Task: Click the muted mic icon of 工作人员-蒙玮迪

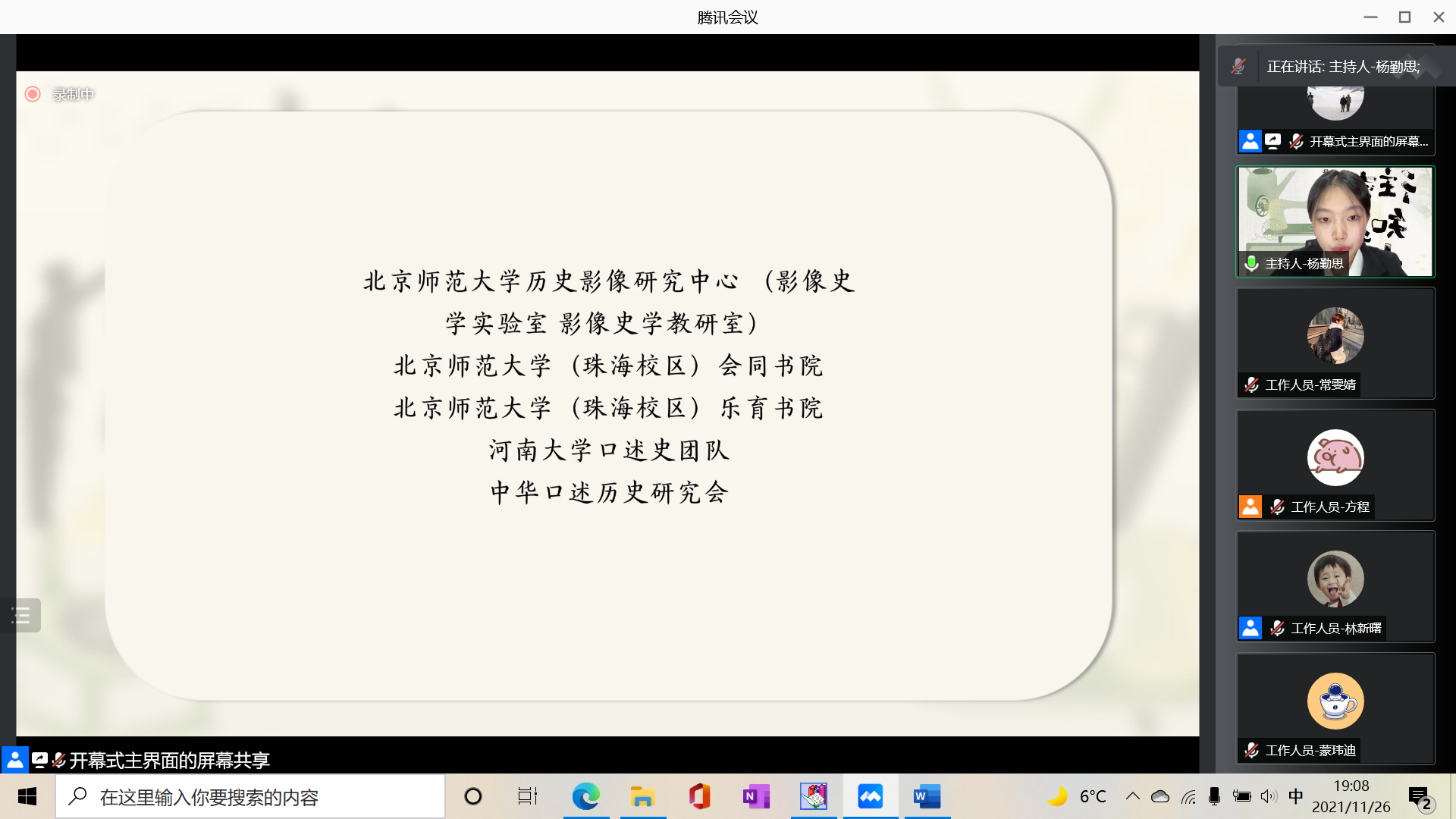Action: click(1252, 750)
